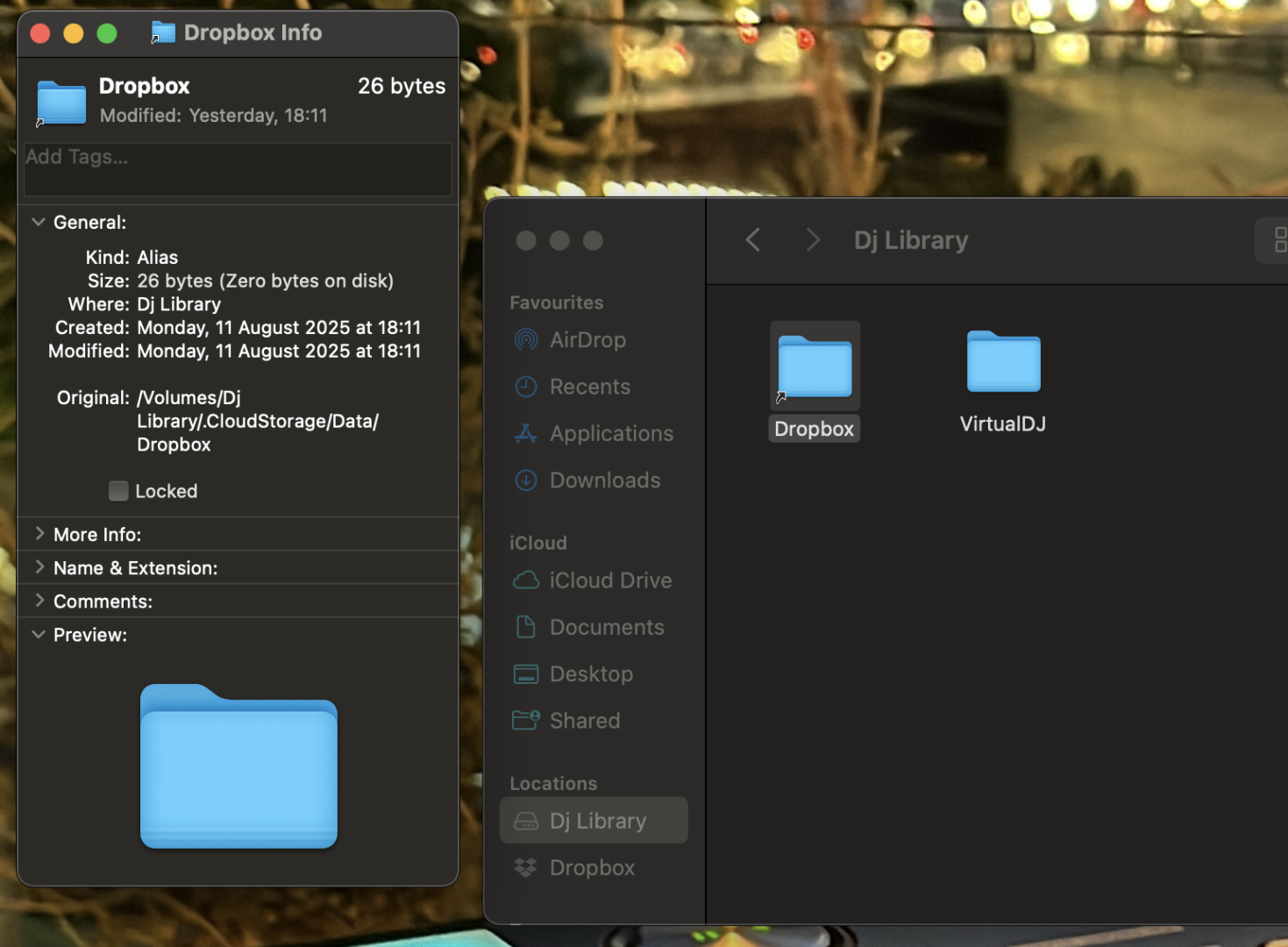Collapse the General section
The image size is (1288, 947).
(x=39, y=222)
